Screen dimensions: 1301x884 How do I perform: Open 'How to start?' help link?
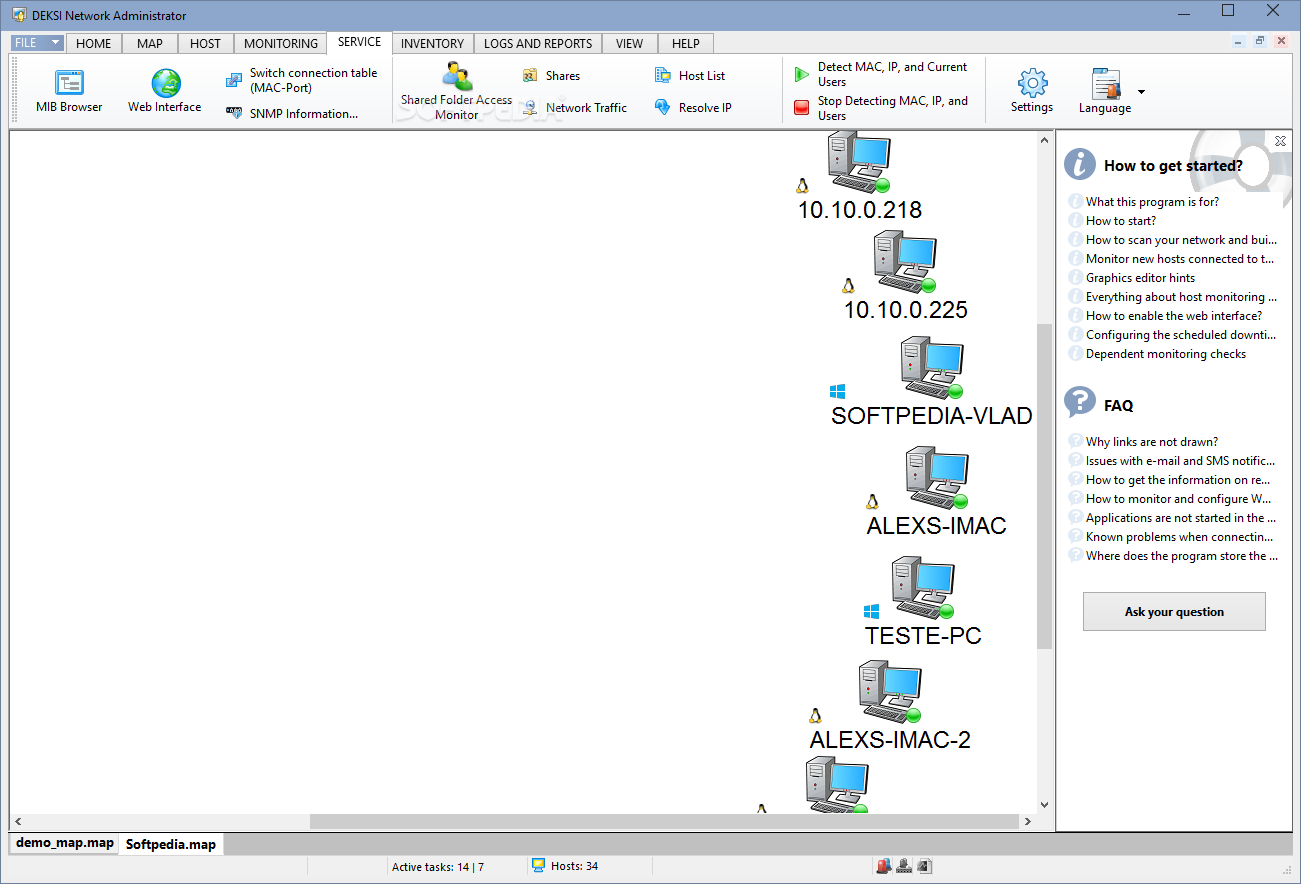click(x=1121, y=220)
